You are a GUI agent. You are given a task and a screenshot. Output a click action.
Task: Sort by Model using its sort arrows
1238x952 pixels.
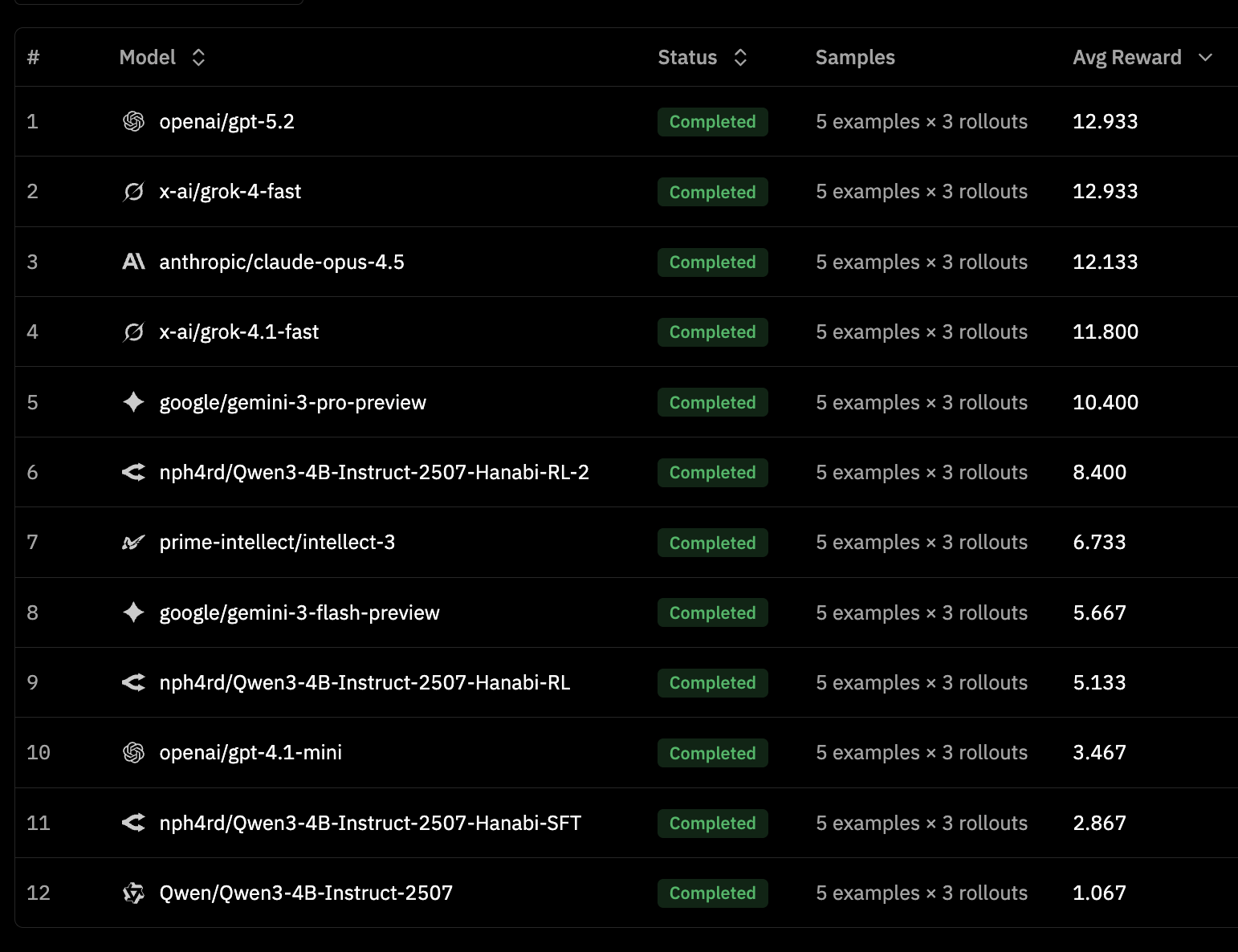click(198, 57)
